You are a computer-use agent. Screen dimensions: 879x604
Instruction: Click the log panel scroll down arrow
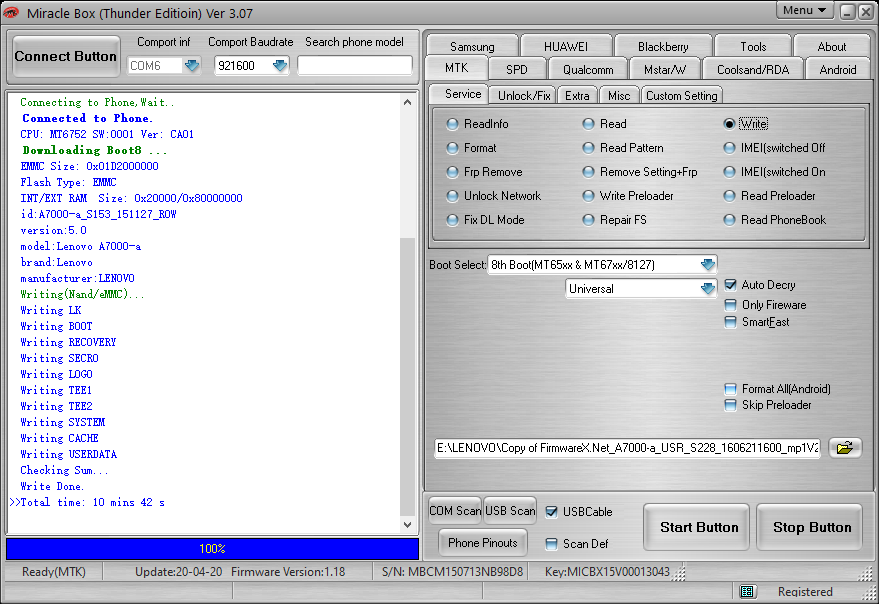pos(408,525)
